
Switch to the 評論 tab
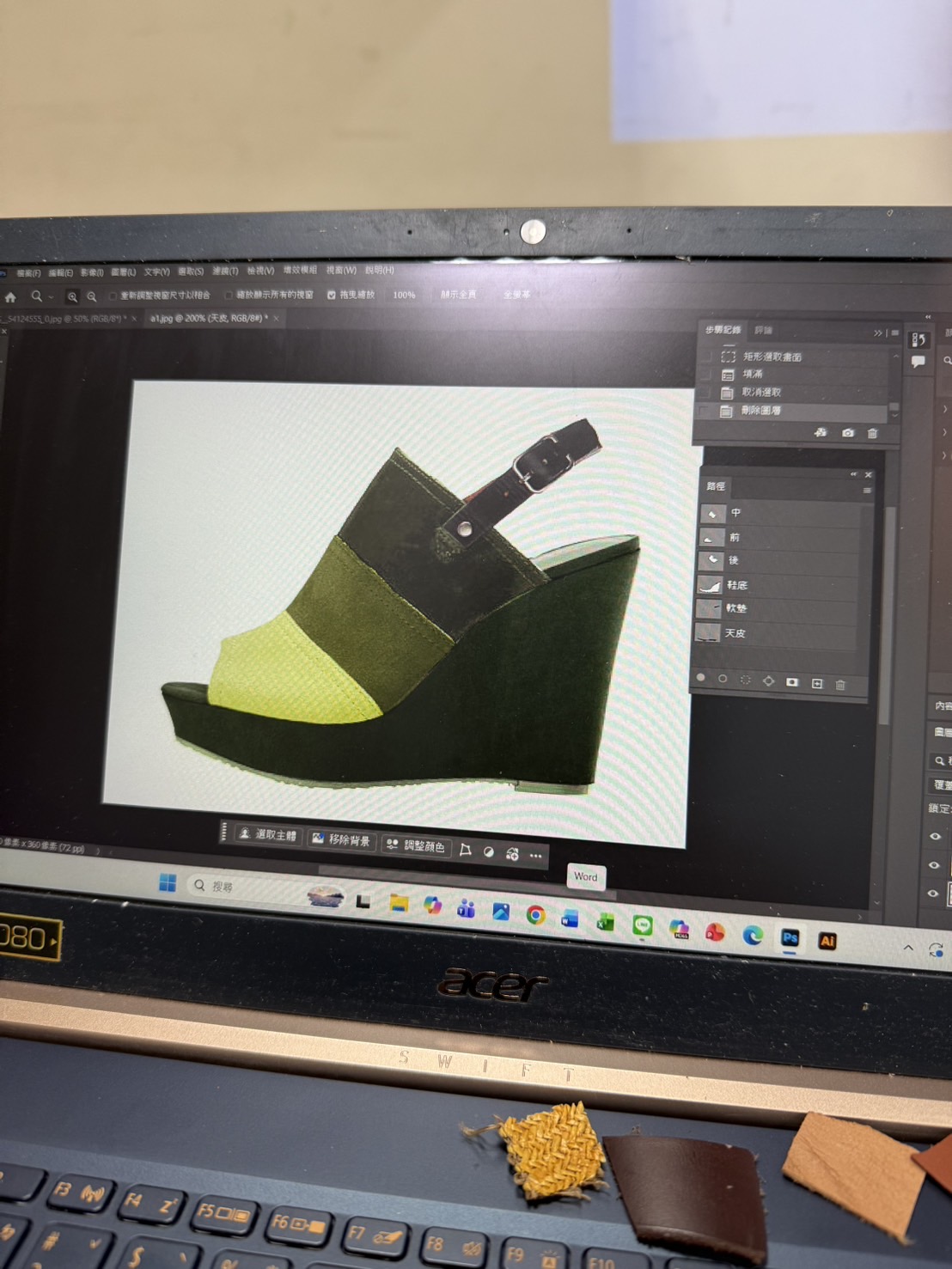[x=763, y=331]
